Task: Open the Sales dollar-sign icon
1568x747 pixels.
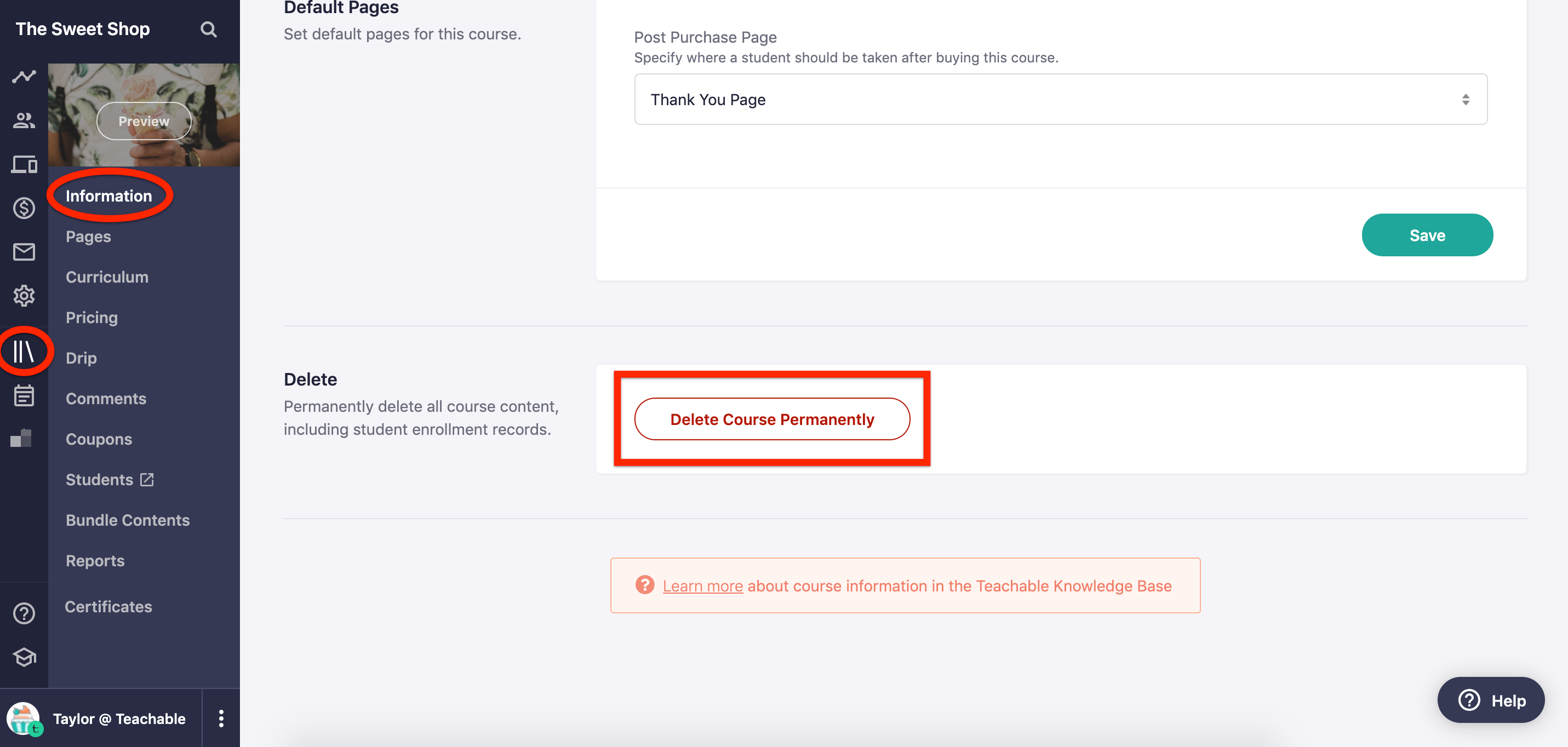Action: 24,208
